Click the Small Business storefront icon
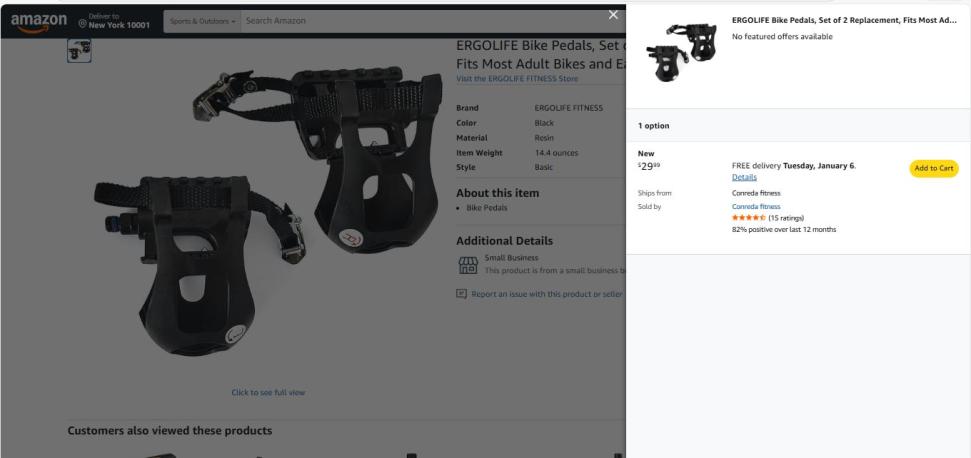This screenshot has width=971, height=458. pos(468,266)
